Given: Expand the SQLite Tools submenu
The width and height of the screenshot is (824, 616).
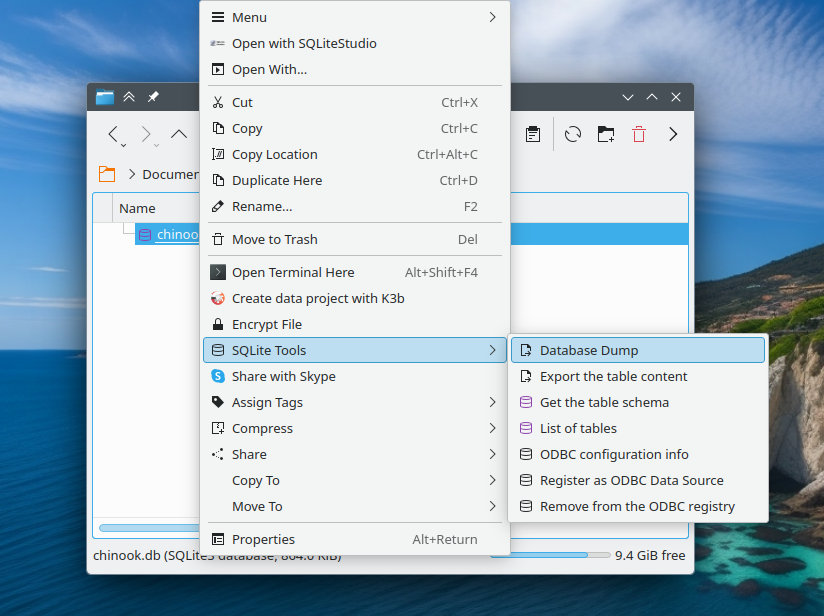Looking at the screenshot, I should point(355,350).
